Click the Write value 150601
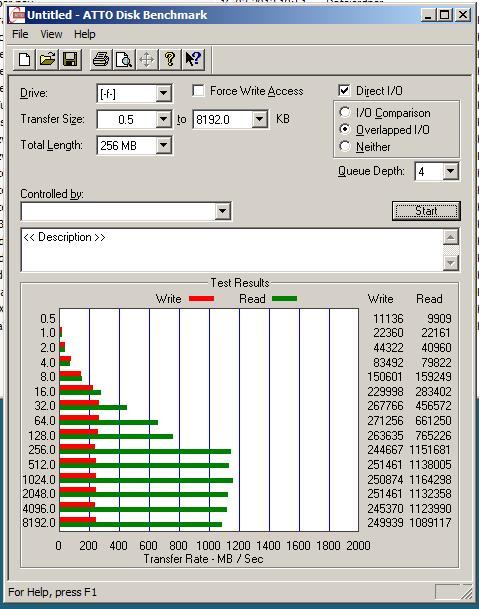The width and height of the screenshot is (479, 609). tap(385, 377)
